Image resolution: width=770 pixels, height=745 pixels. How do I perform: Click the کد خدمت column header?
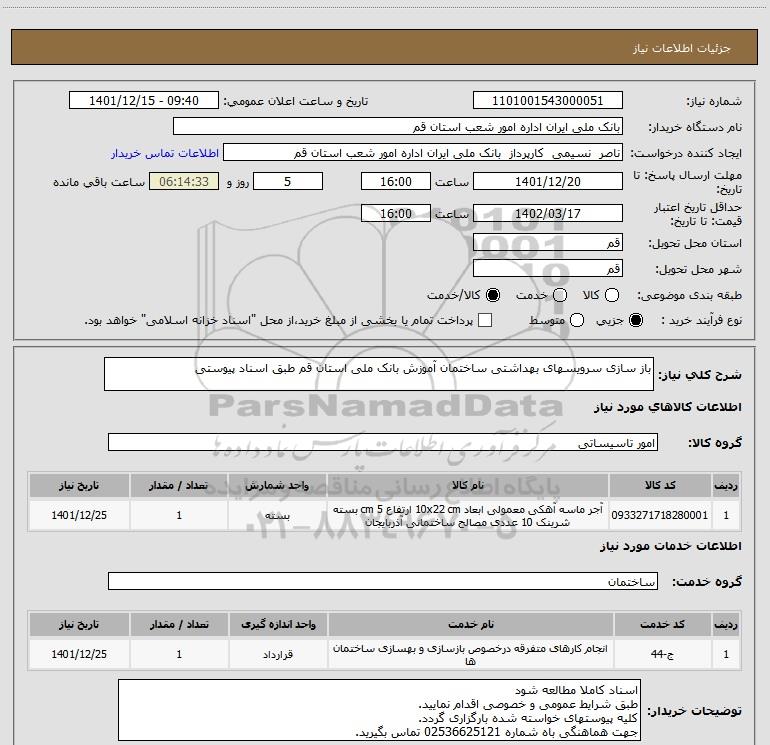coord(662,624)
